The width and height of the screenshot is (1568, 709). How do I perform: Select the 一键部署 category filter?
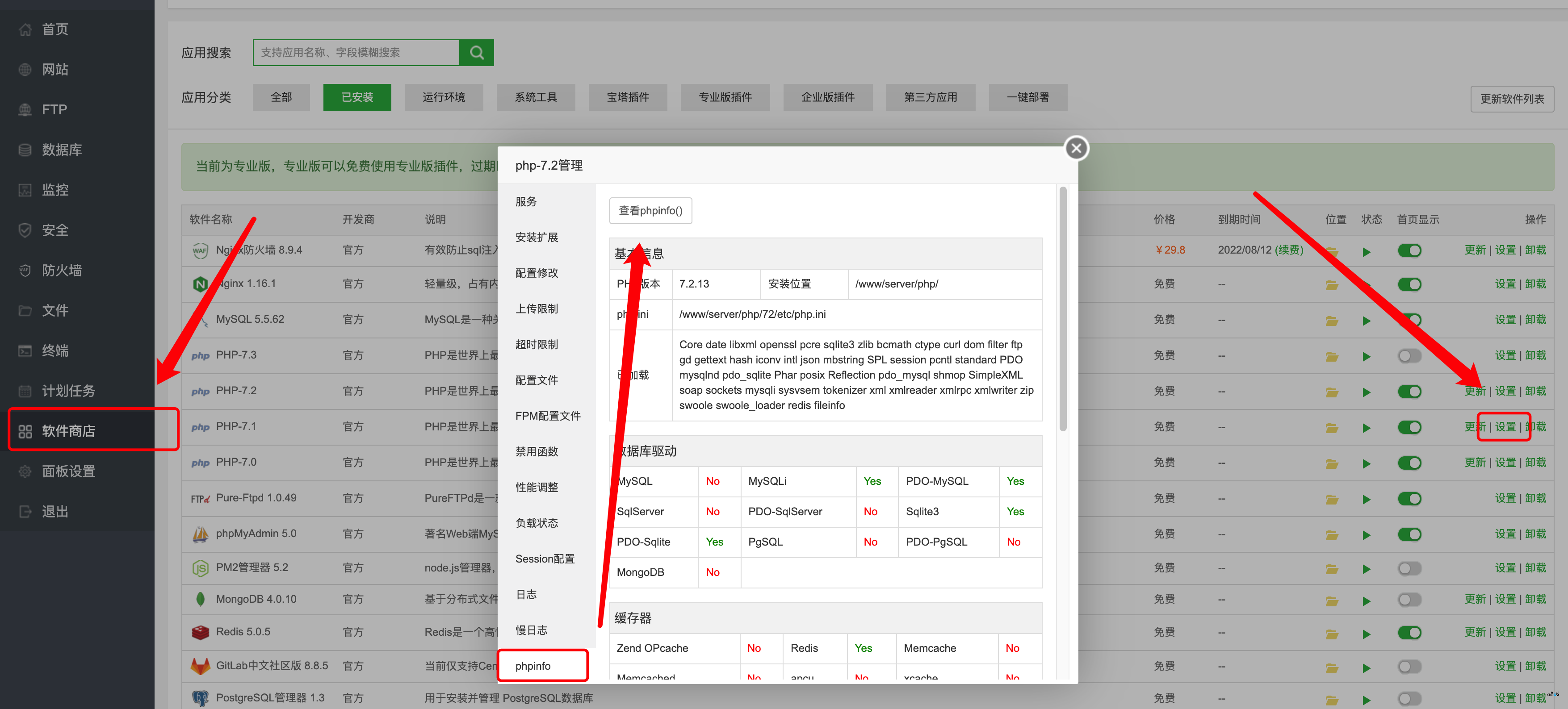(x=1028, y=97)
